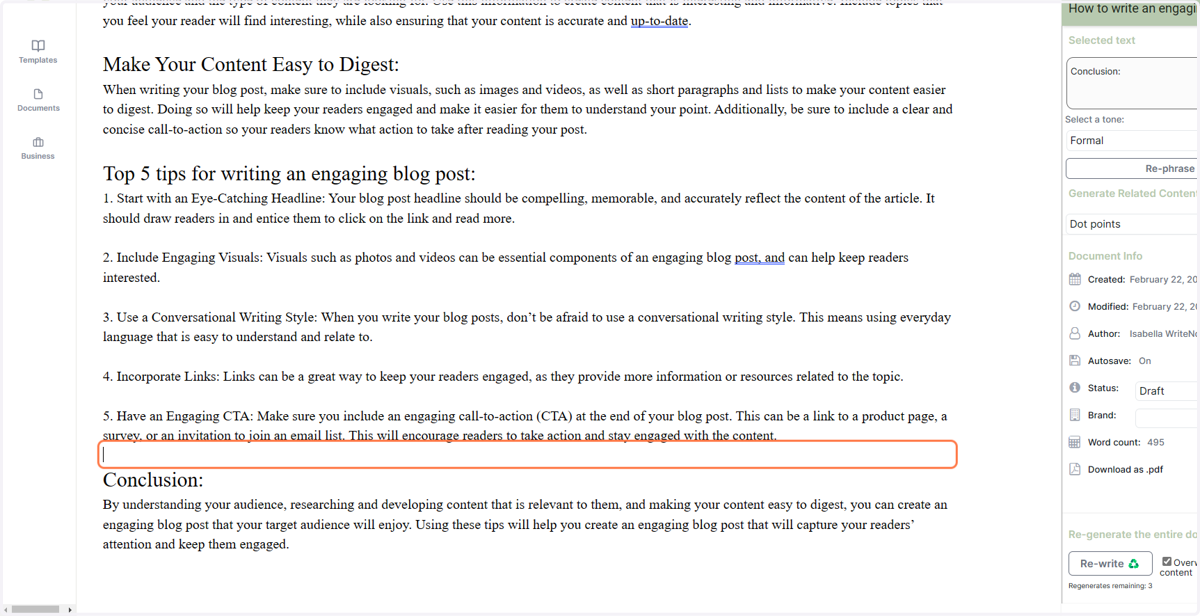Viewport: 1200px width, 616px height.
Task: Open the Business sidebar section
Action: [38, 148]
